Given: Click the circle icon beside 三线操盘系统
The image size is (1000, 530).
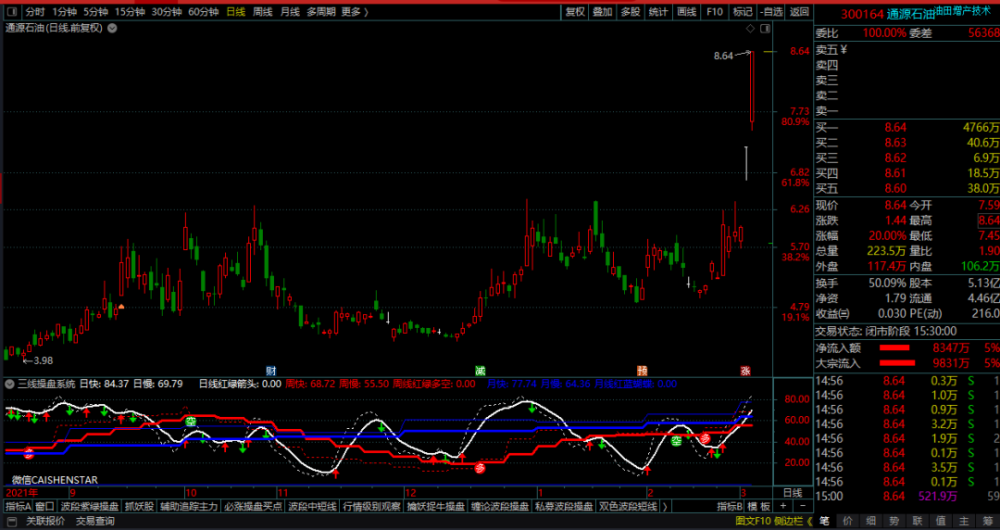Looking at the screenshot, I should 10,383.
